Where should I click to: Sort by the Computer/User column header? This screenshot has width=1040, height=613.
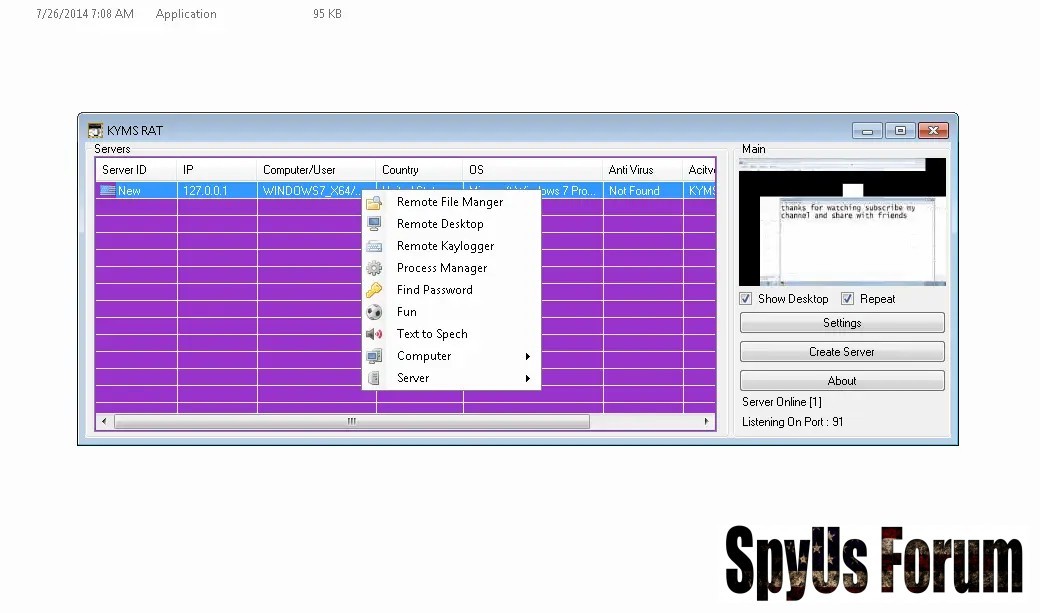315,170
